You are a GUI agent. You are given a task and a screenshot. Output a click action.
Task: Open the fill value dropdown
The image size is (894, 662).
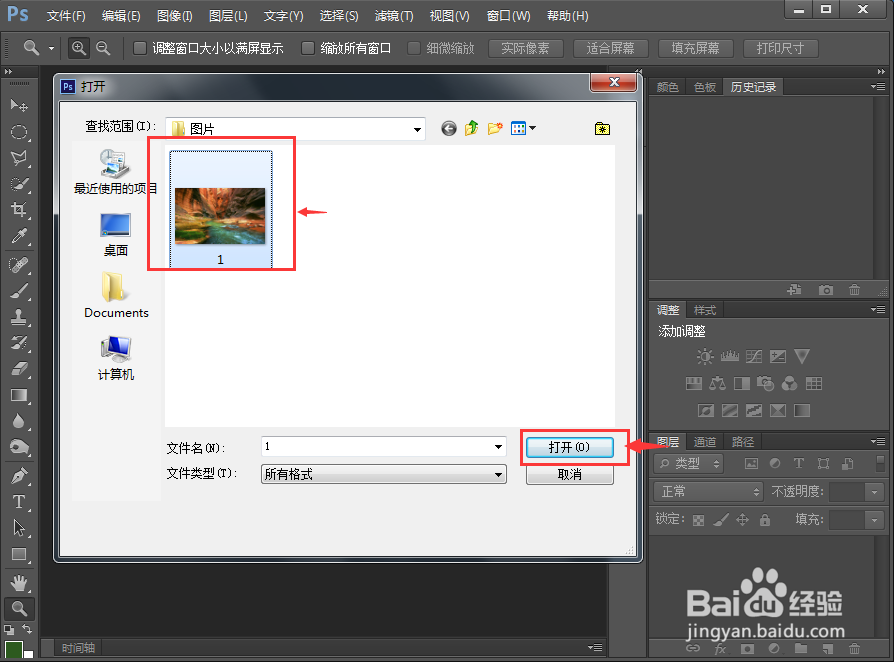[874, 519]
